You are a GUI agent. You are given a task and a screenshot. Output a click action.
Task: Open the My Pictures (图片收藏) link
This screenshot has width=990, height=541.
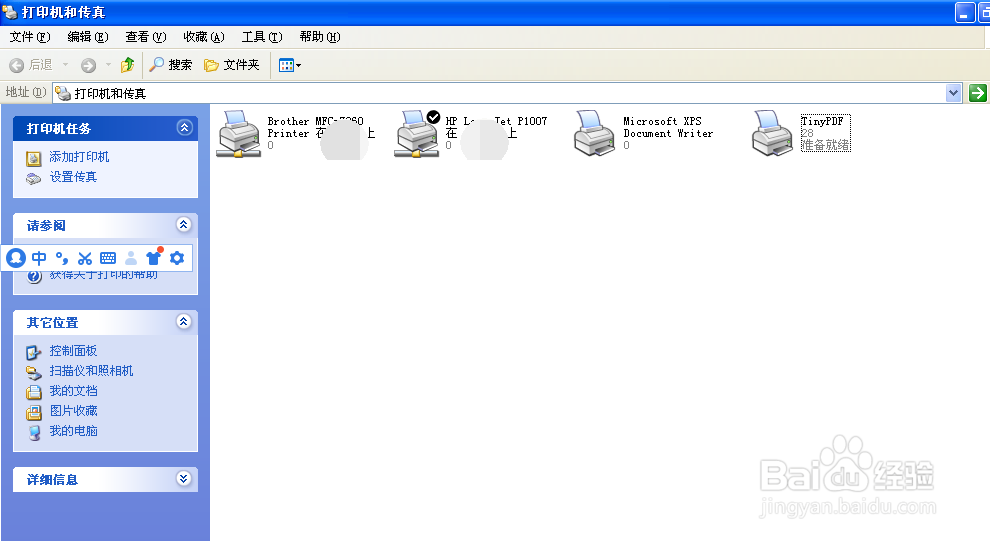[x=73, y=411]
